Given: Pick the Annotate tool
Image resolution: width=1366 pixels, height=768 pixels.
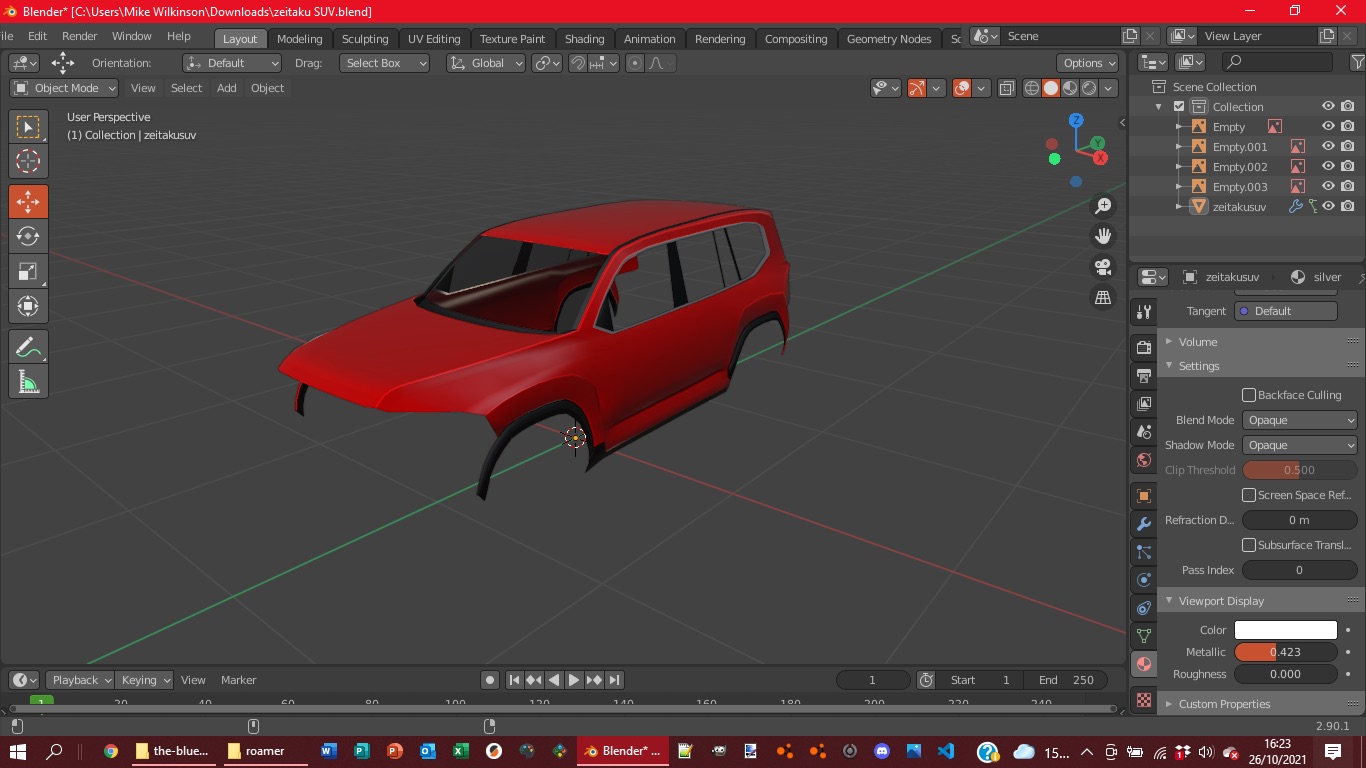Looking at the screenshot, I should (x=28, y=347).
